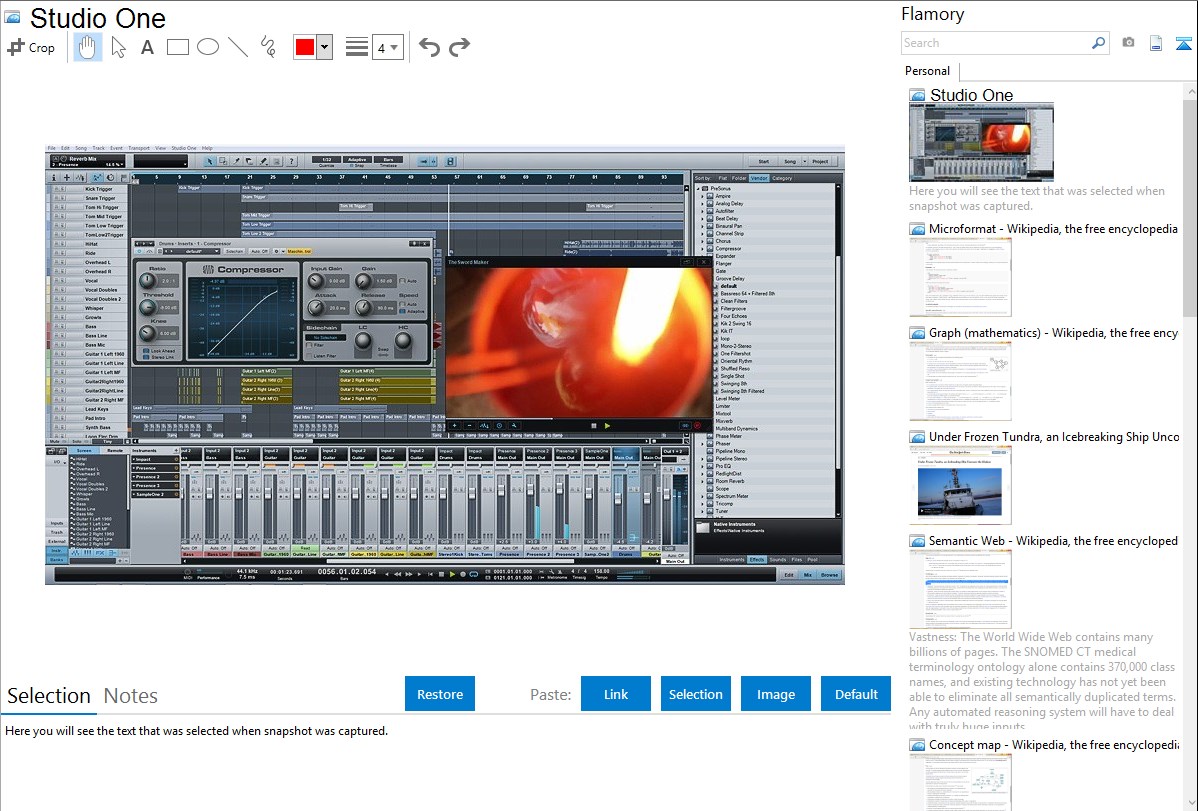Screen dimensions: 1198x811
Task: Activate the hand pan tool
Action: coord(88,47)
